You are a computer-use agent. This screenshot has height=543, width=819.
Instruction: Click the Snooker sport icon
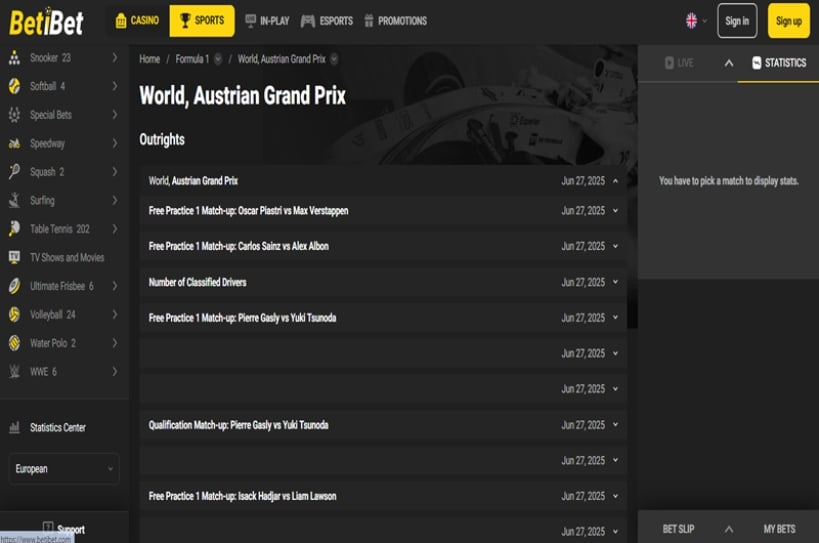coord(15,57)
